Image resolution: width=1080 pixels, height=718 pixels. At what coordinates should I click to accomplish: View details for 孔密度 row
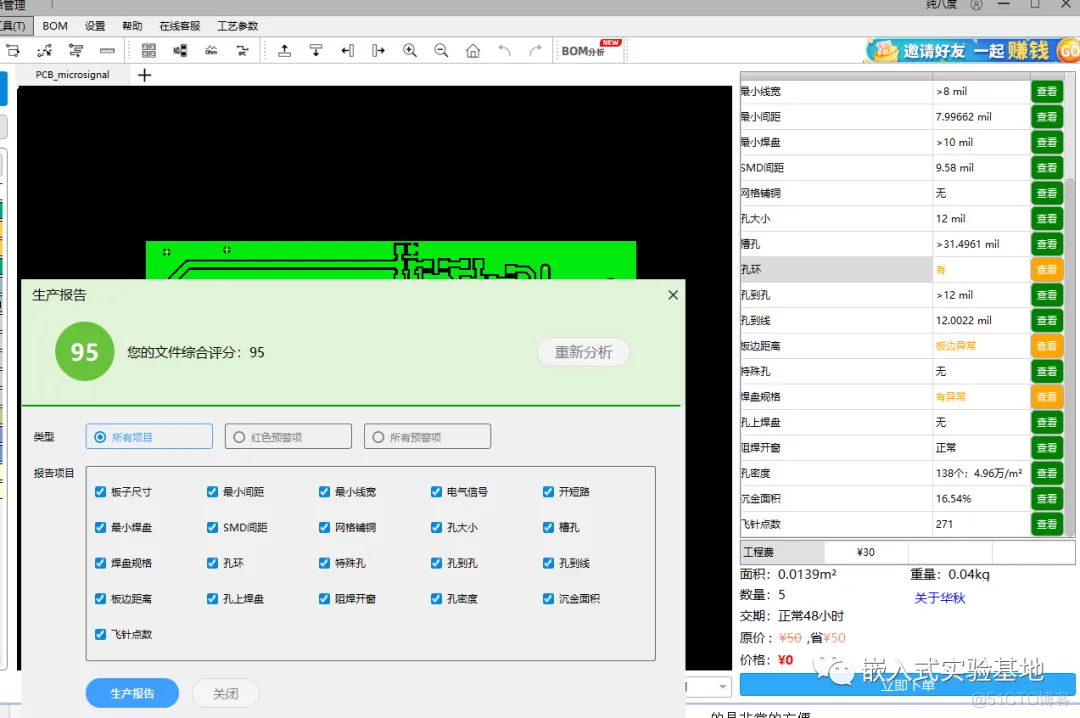(x=1046, y=473)
